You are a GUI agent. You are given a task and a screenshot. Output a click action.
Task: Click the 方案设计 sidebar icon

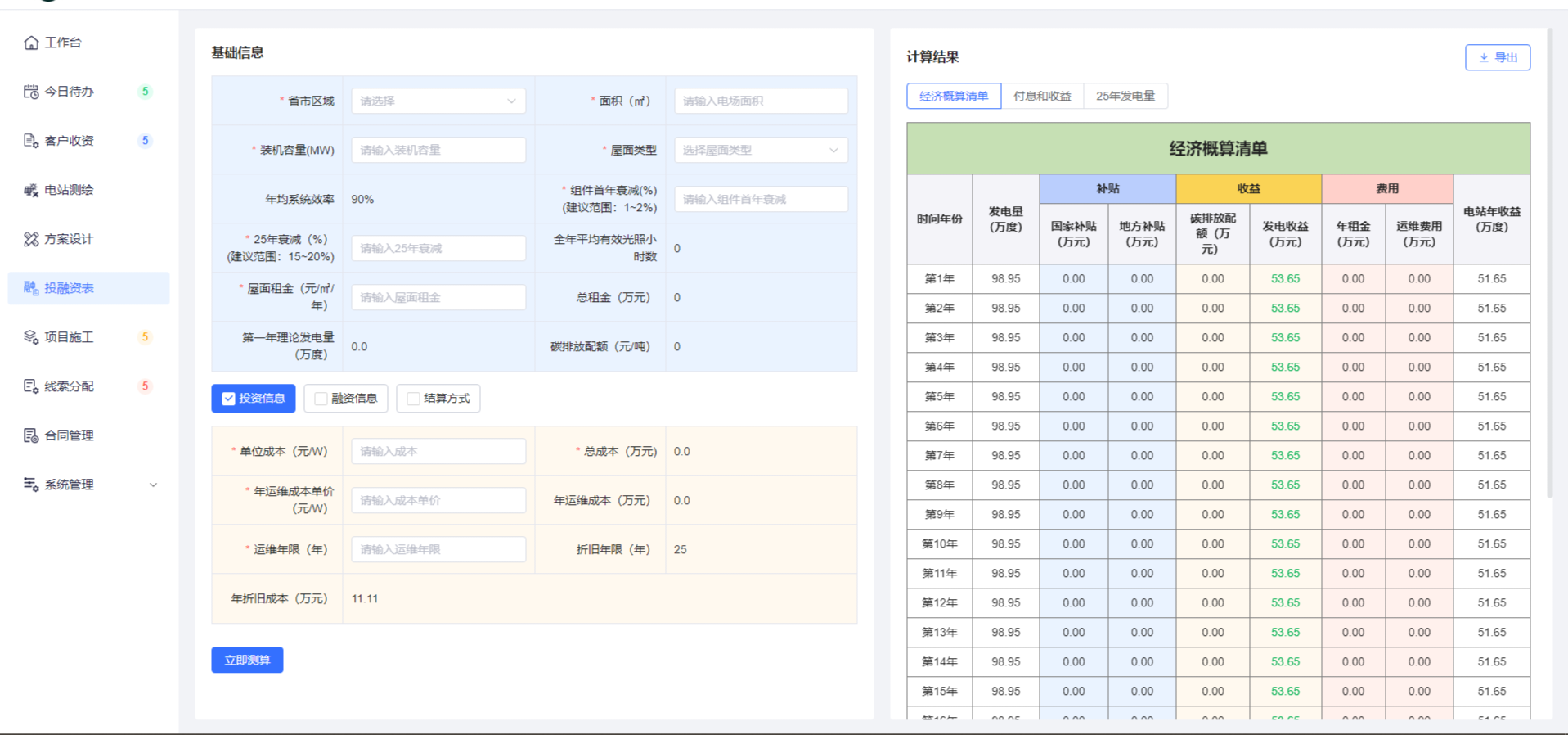pyautogui.click(x=31, y=239)
